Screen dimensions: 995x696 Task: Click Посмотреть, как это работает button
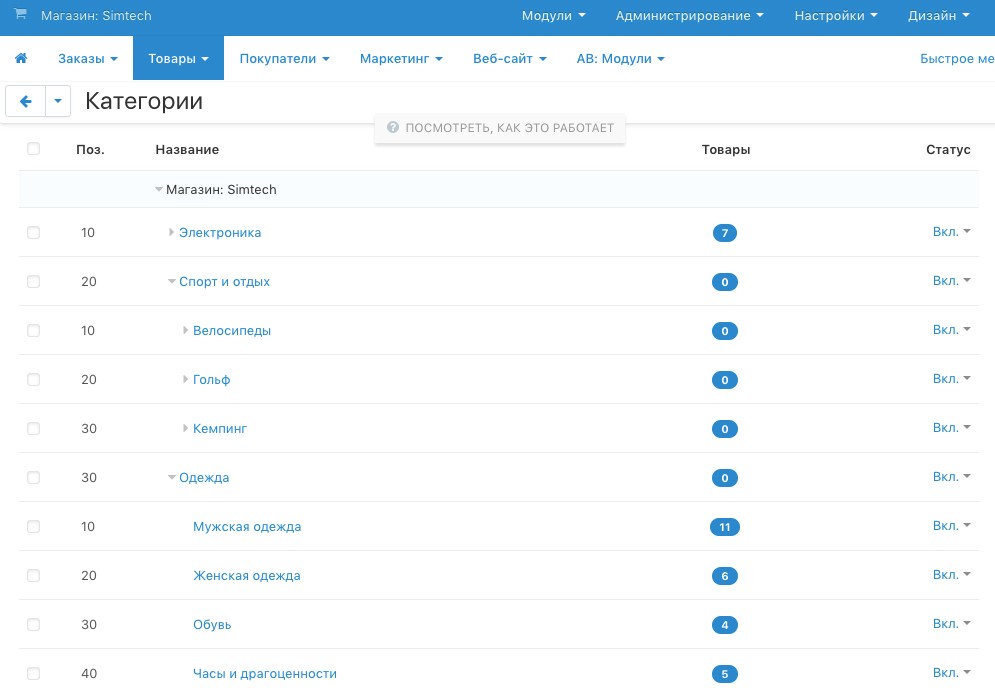tap(500, 128)
